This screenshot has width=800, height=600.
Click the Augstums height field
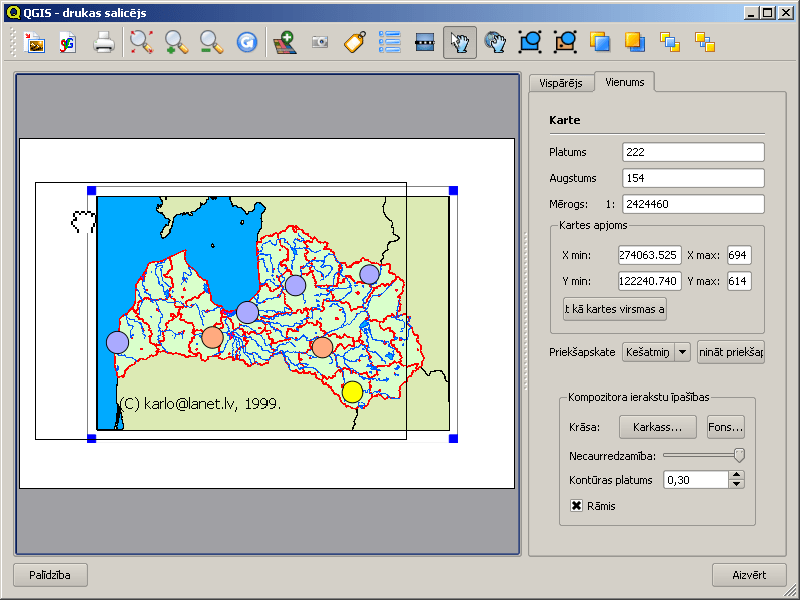pos(693,178)
